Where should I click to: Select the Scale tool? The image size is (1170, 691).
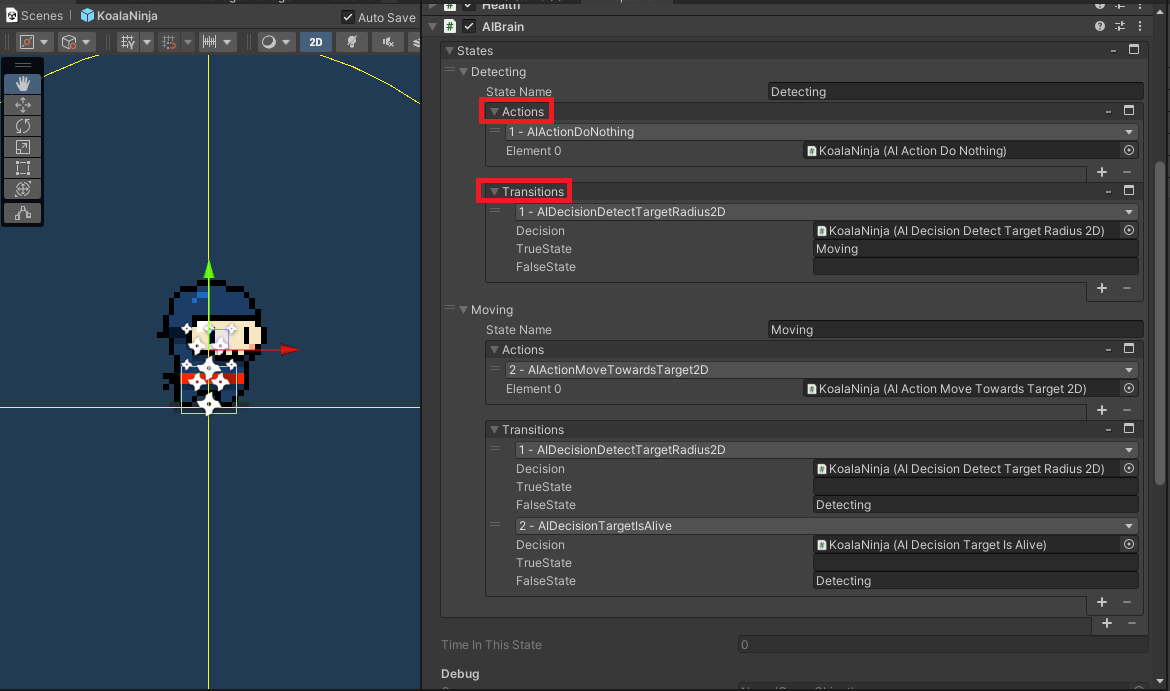[x=22, y=147]
